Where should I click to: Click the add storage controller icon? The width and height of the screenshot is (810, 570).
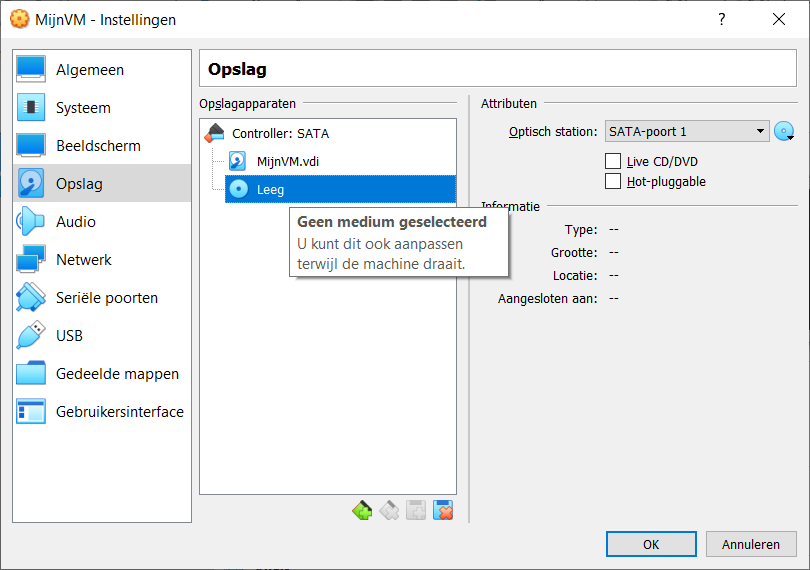click(x=362, y=511)
